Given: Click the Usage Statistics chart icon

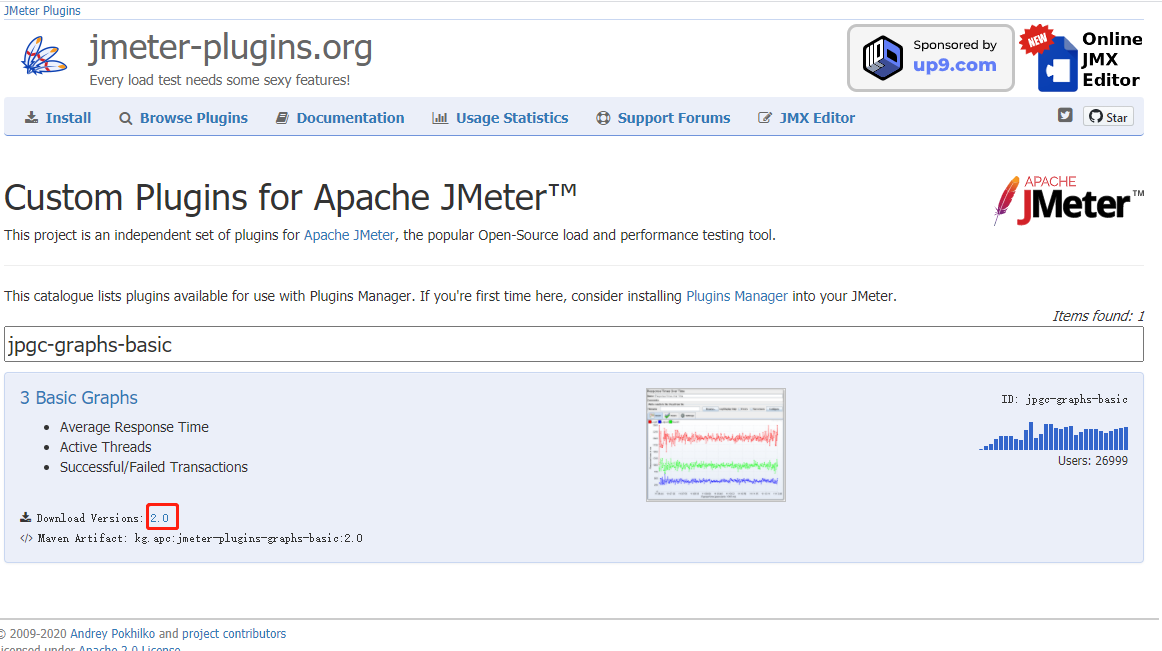Looking at the screenshot, I should (440, 118).
